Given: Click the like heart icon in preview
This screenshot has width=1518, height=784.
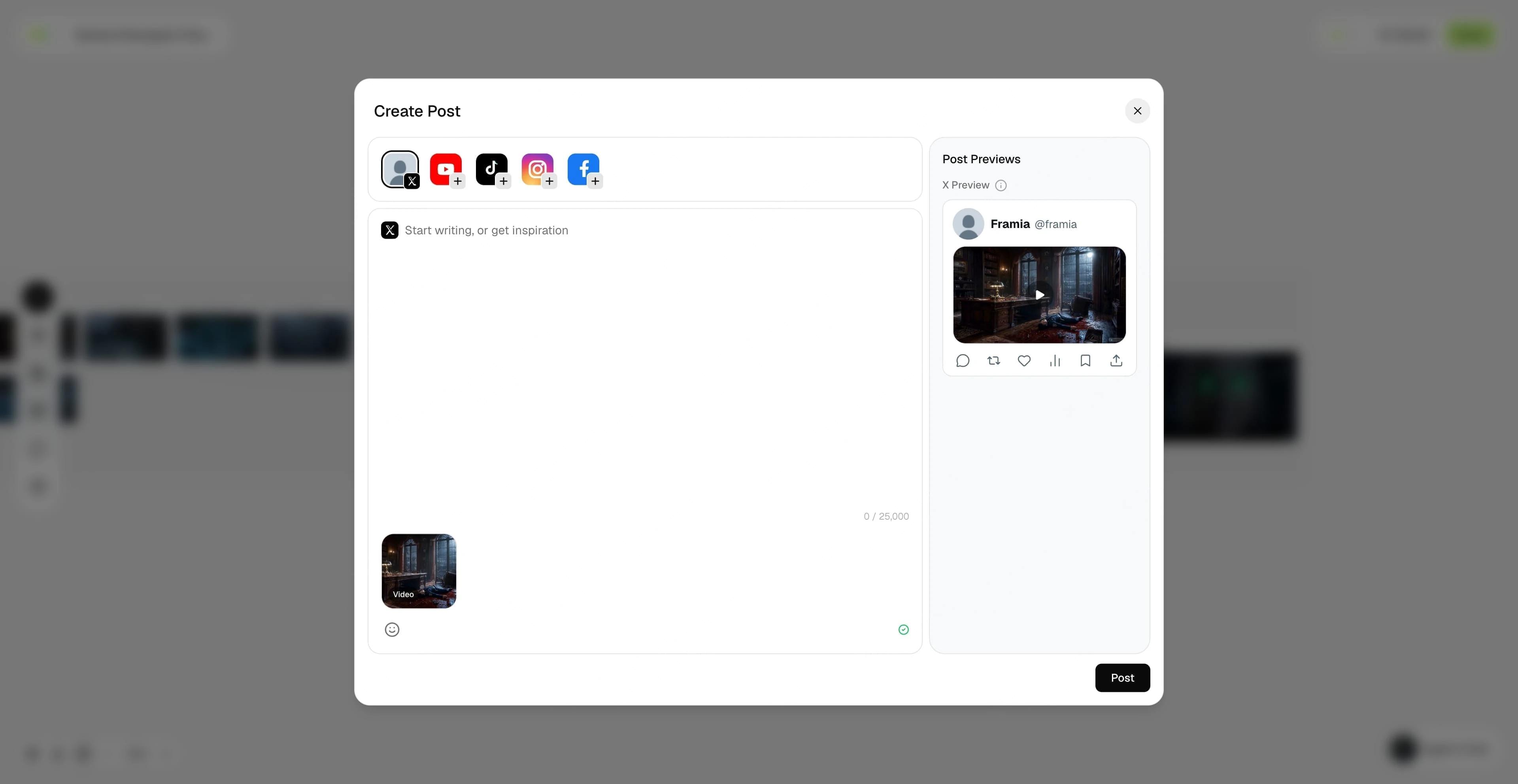Looking at the screenshot, I should pos(1024,360).
